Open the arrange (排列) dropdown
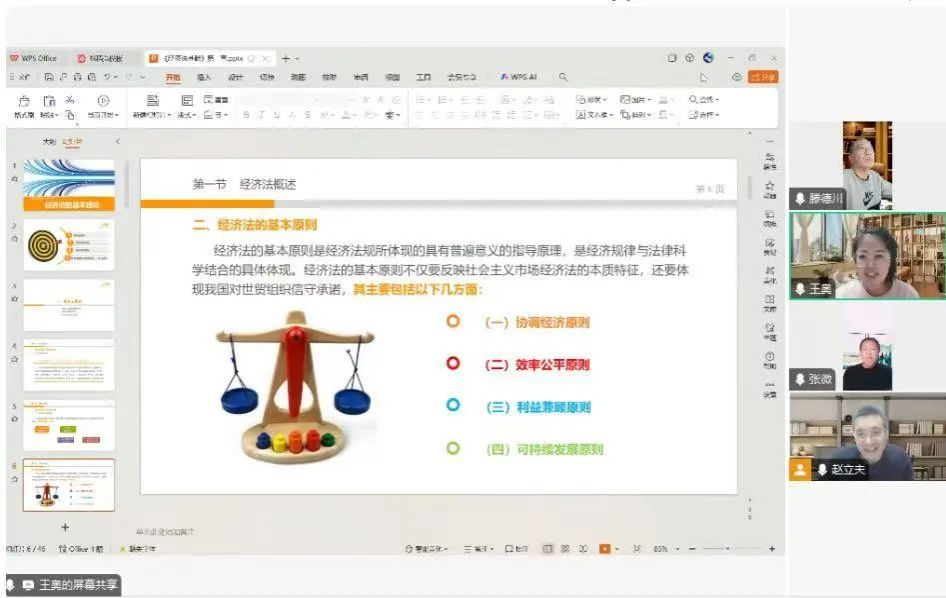Image resolution: width=946 pixels, height=598 pixels. [636, 115]
